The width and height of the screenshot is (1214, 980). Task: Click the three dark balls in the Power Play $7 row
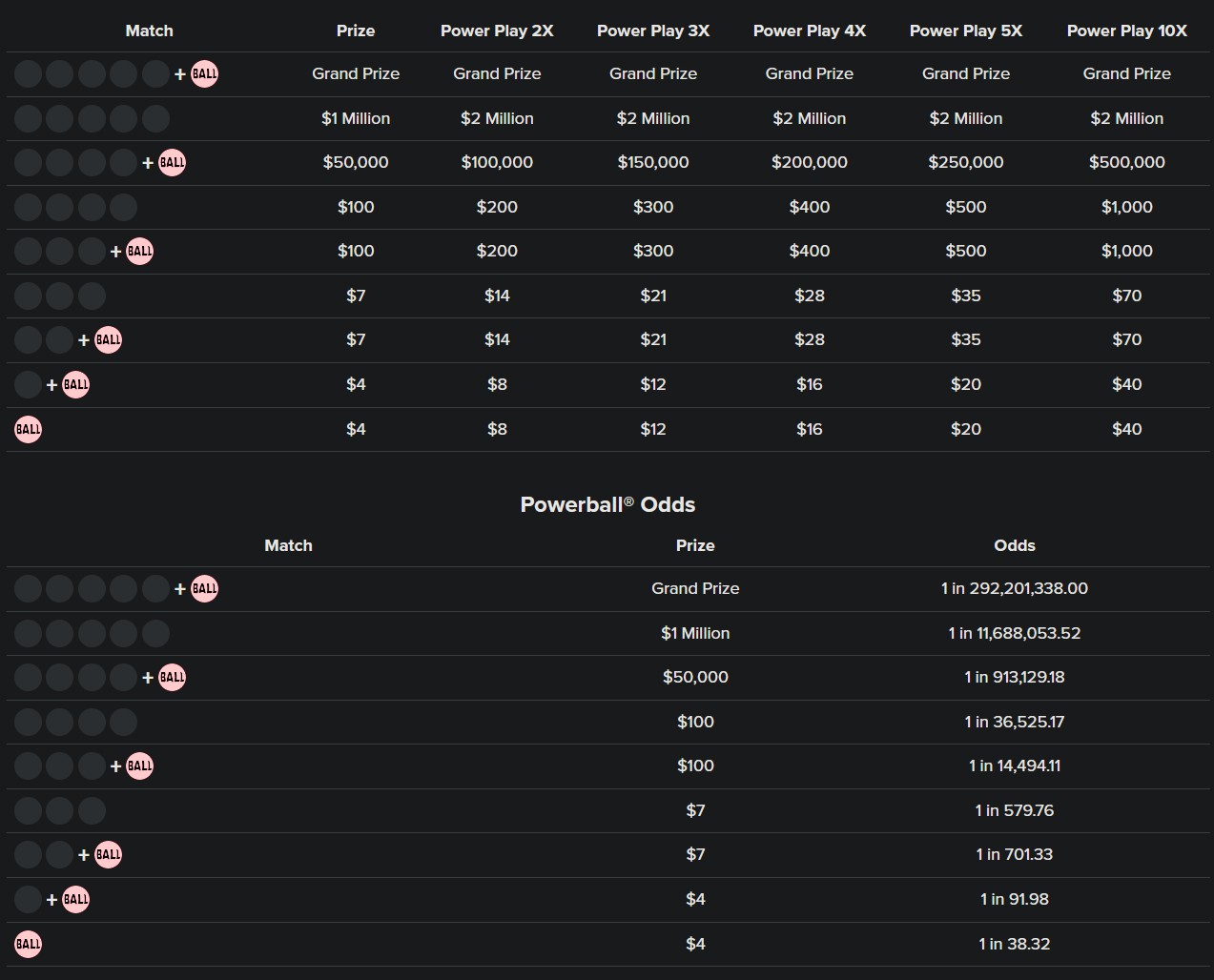tap(60, 296)
